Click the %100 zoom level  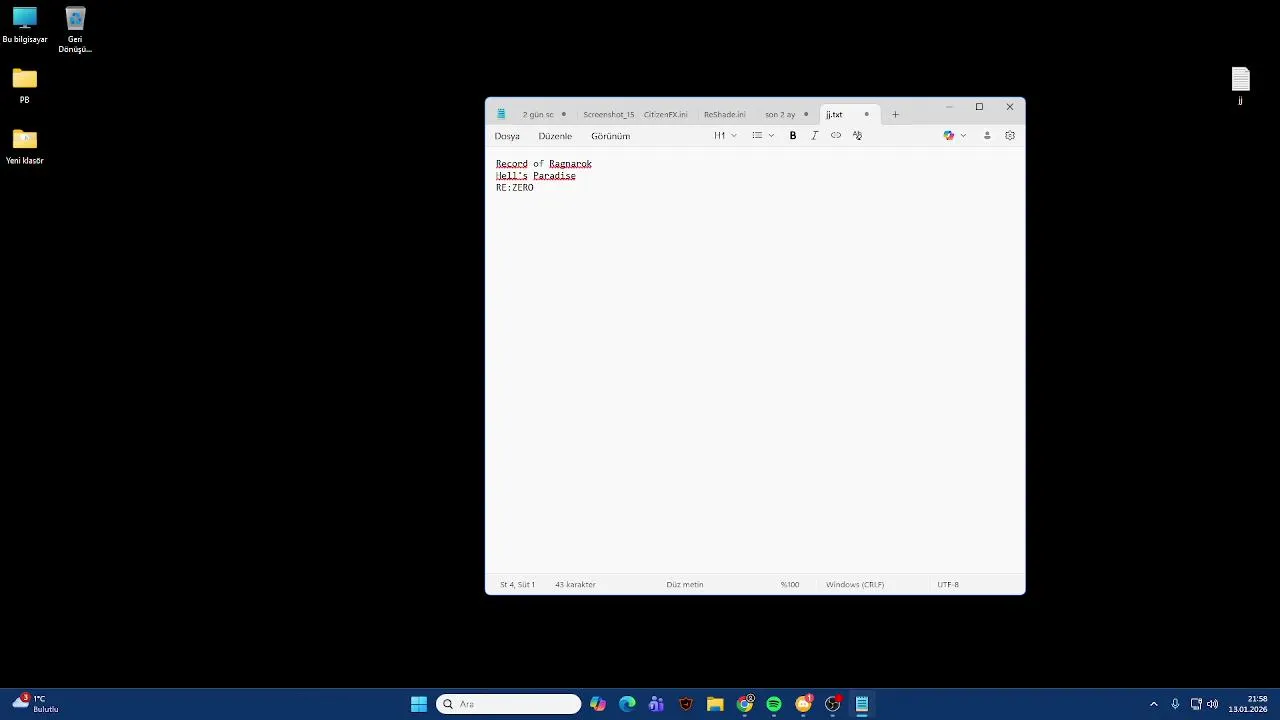pyautogui.click(x=790, y=585)
